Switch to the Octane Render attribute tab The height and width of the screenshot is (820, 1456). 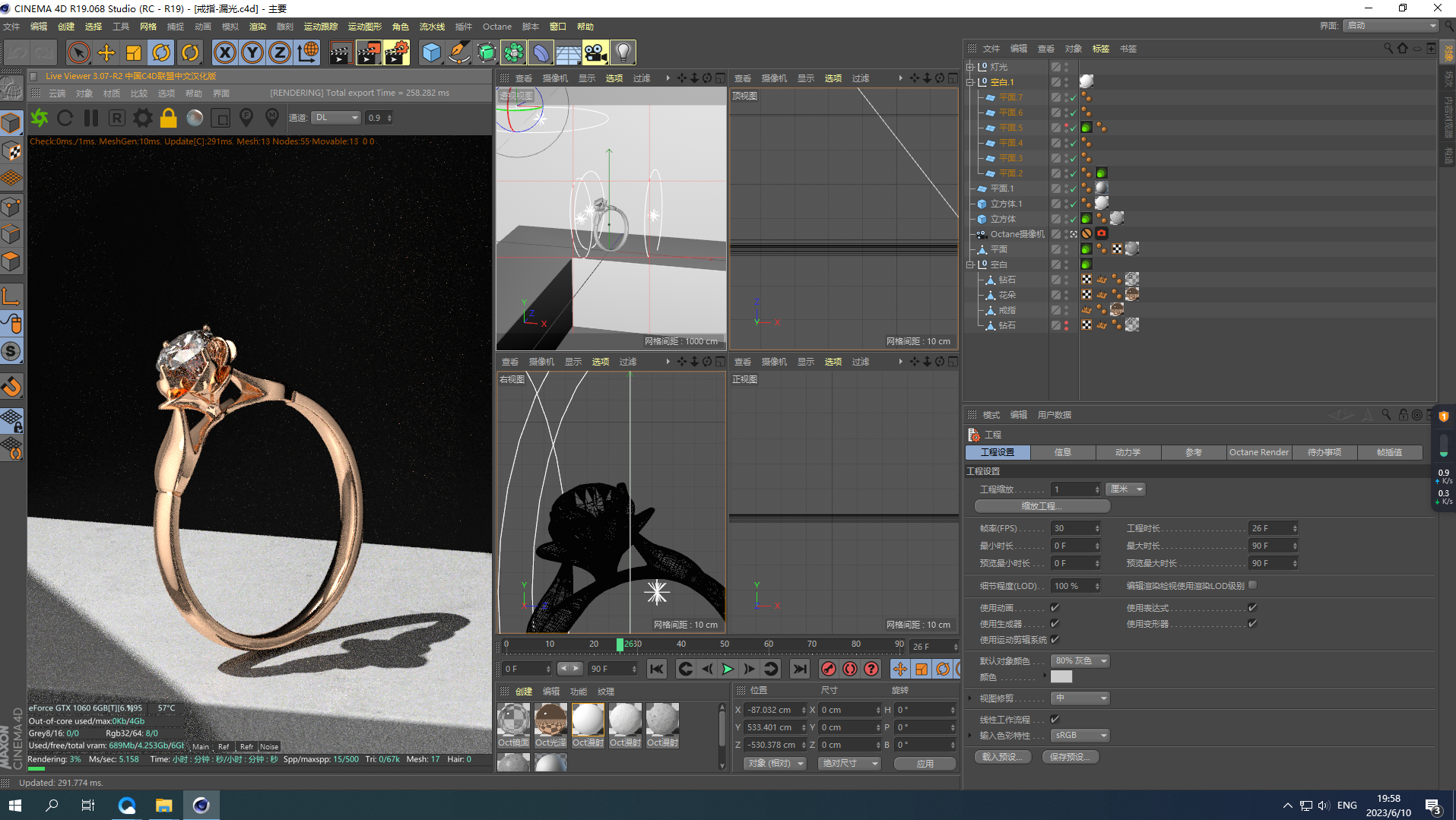point(1258,452)
